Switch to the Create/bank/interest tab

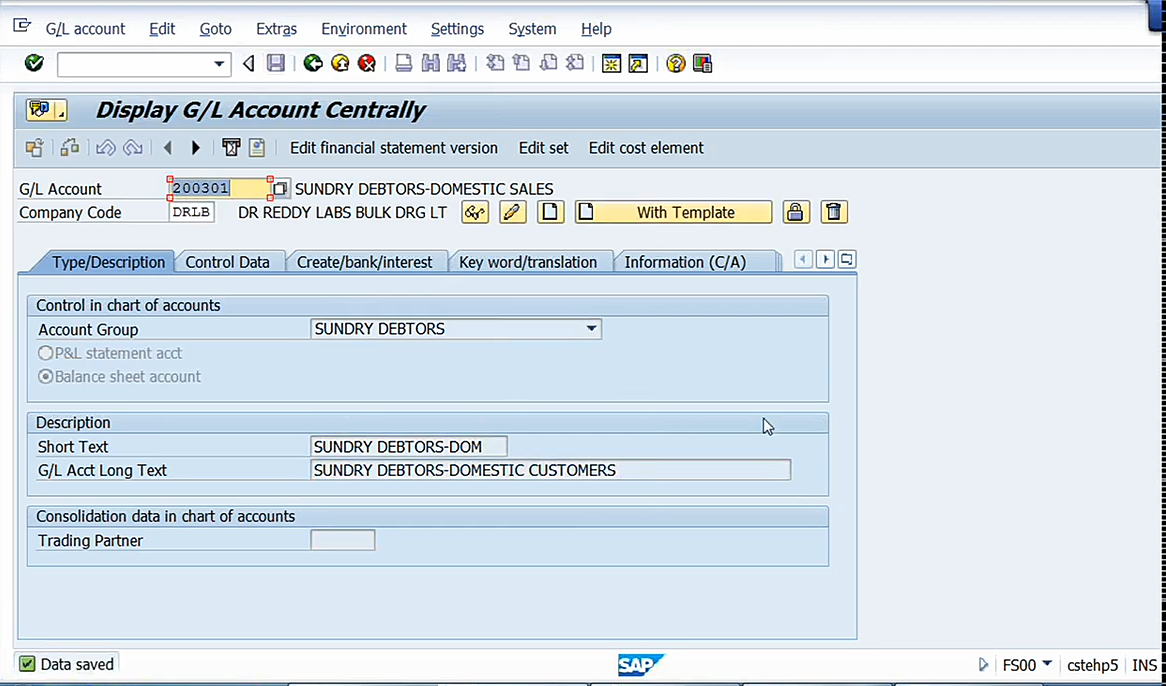click(x=364, y=262)
